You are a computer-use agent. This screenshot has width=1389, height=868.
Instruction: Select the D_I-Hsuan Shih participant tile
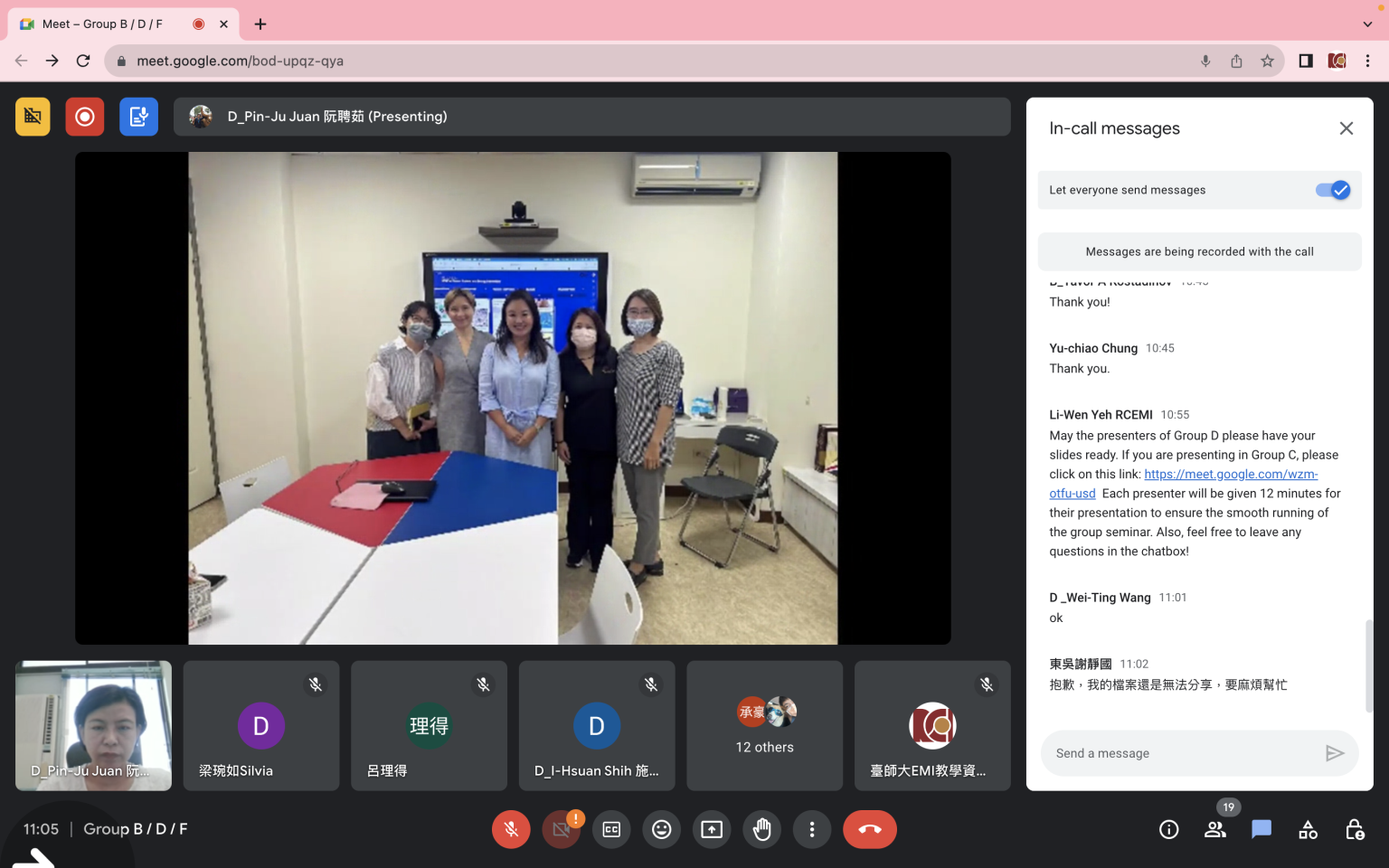[597, 726]
